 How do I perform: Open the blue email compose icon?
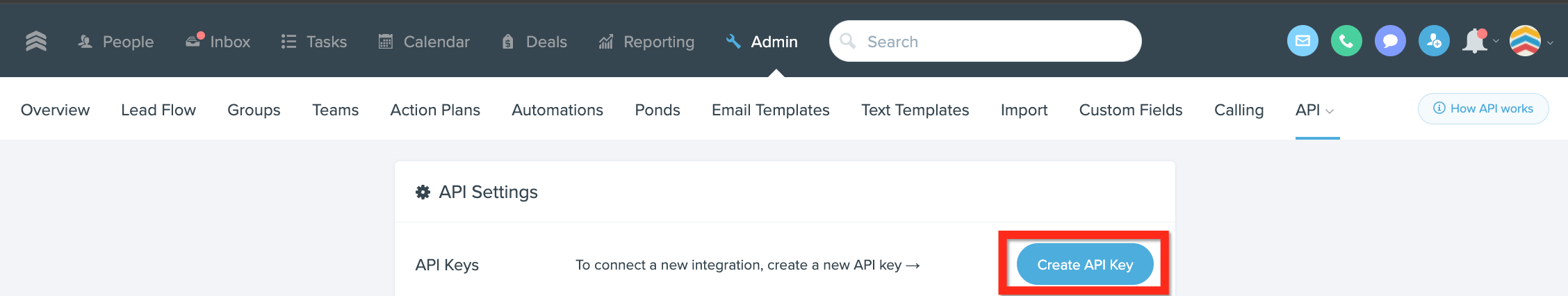point(1302,41)
